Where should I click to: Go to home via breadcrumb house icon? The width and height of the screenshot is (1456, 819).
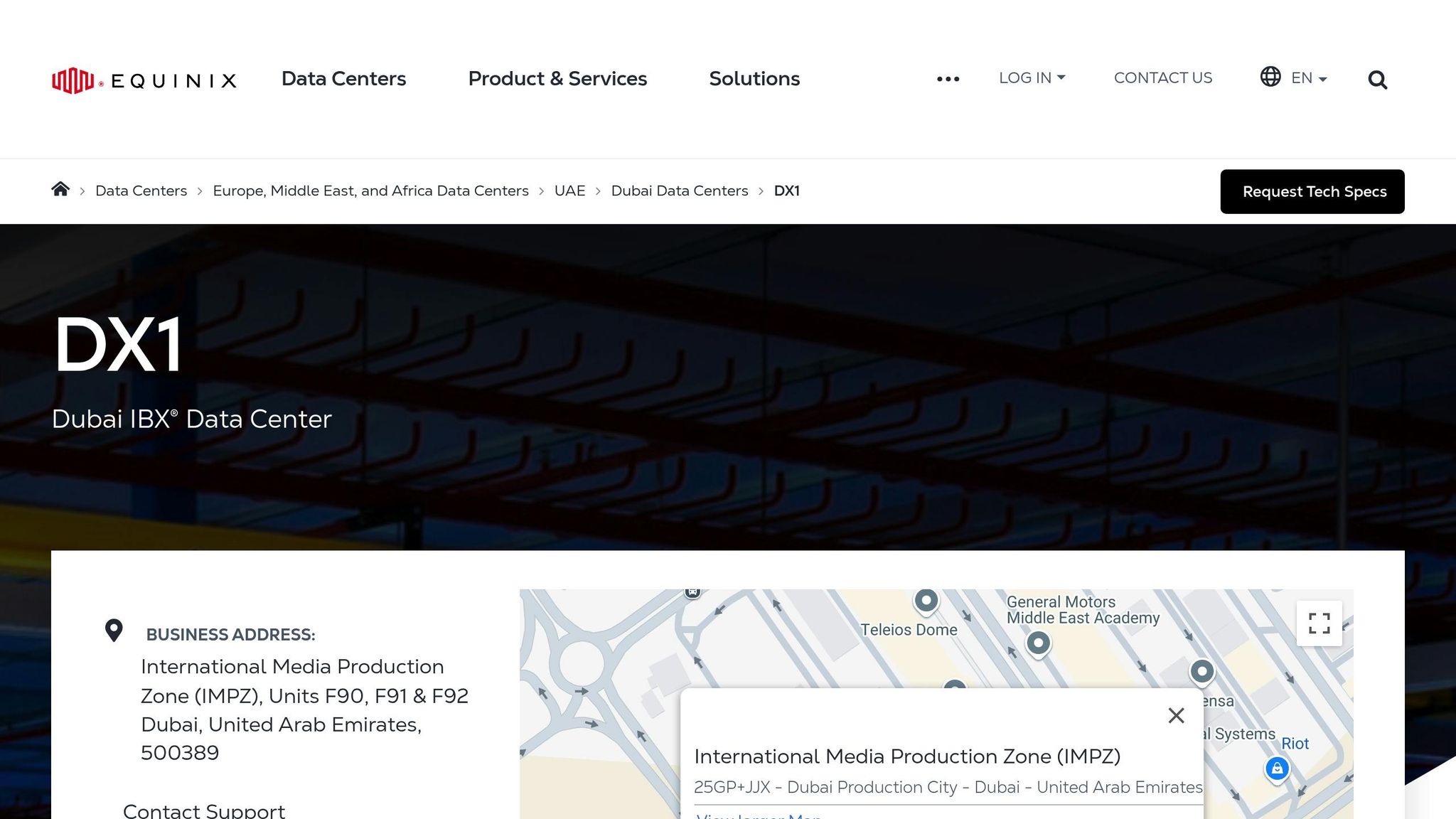tap(60, 189)
